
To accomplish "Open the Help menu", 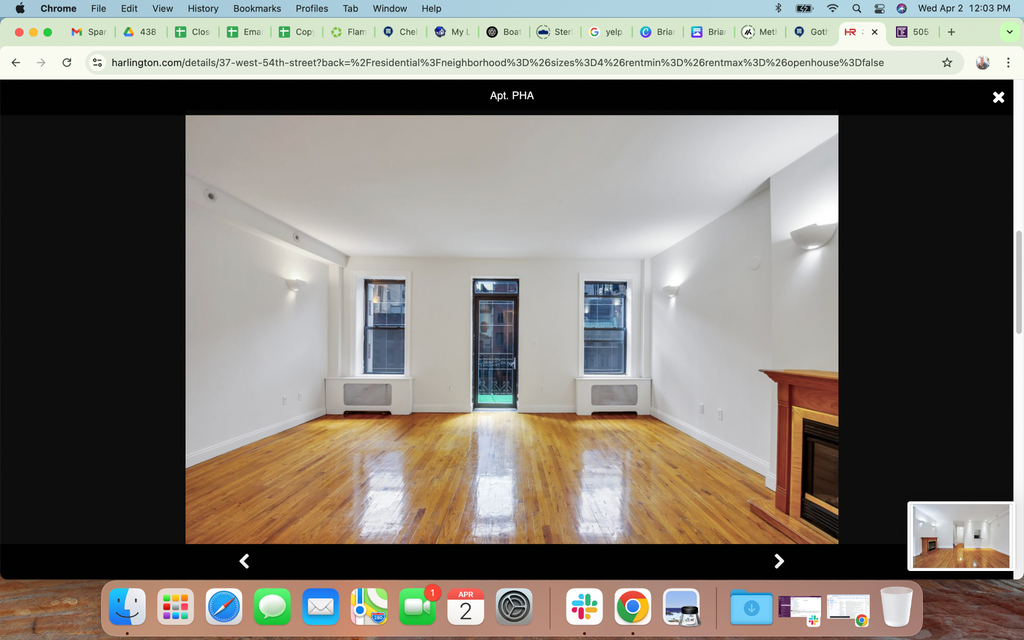I will (x=431, y=8).
